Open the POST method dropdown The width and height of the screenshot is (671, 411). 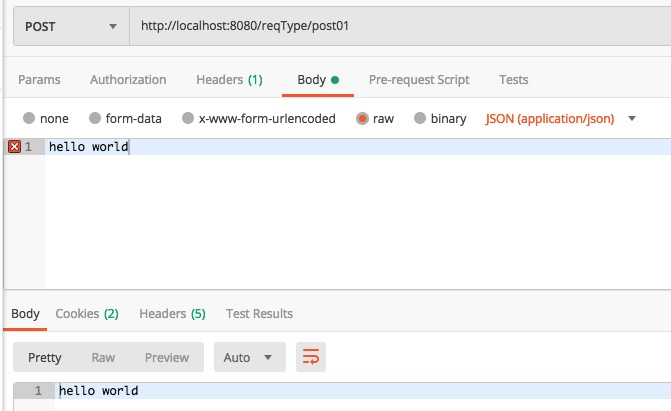coord(69,26)
